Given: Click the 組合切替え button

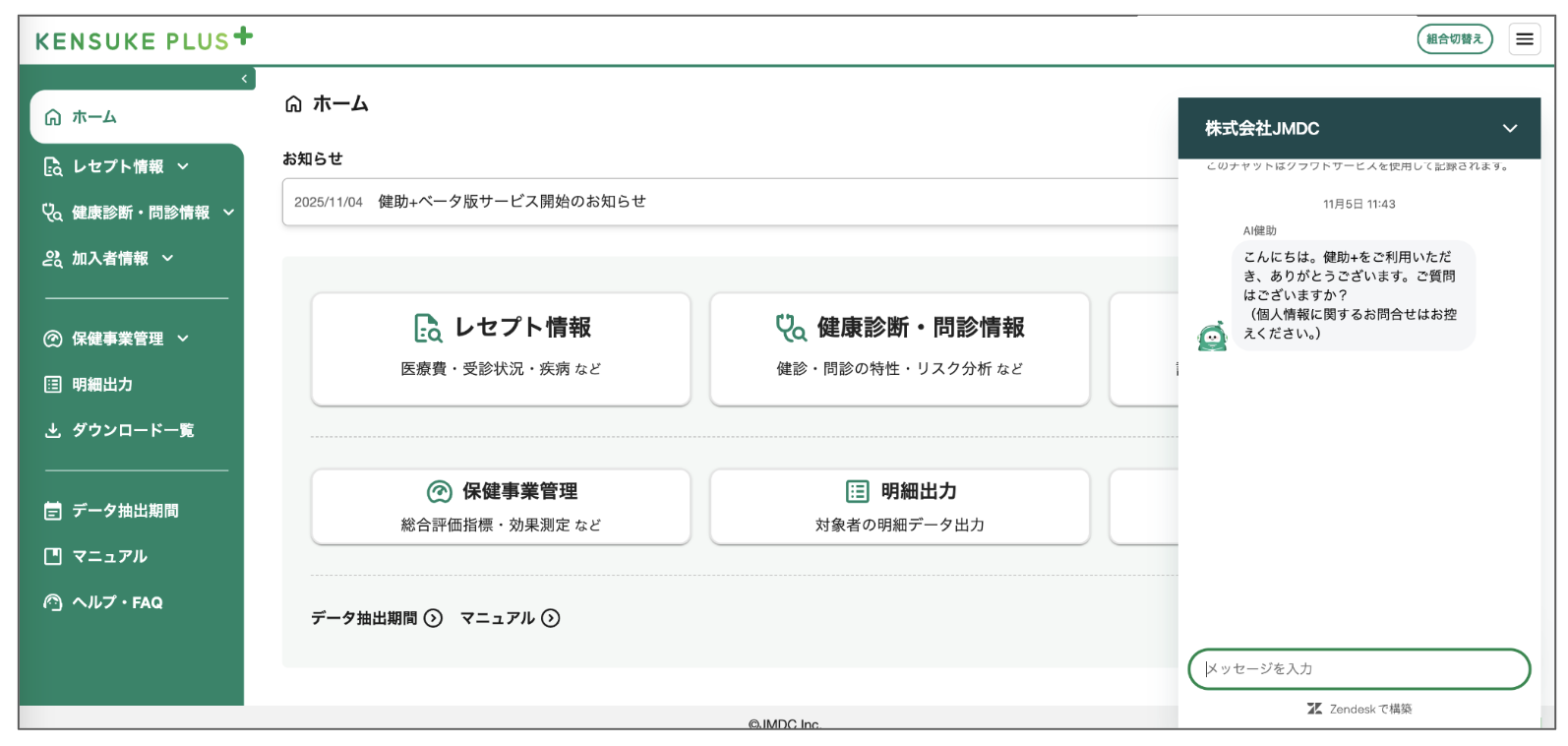Looking at the screenshot, I should click(1455, 39).
